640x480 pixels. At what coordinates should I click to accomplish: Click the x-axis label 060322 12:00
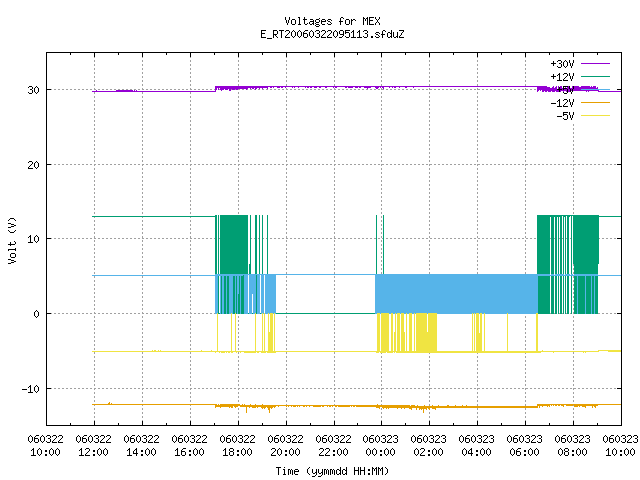(x=94, y=446)
